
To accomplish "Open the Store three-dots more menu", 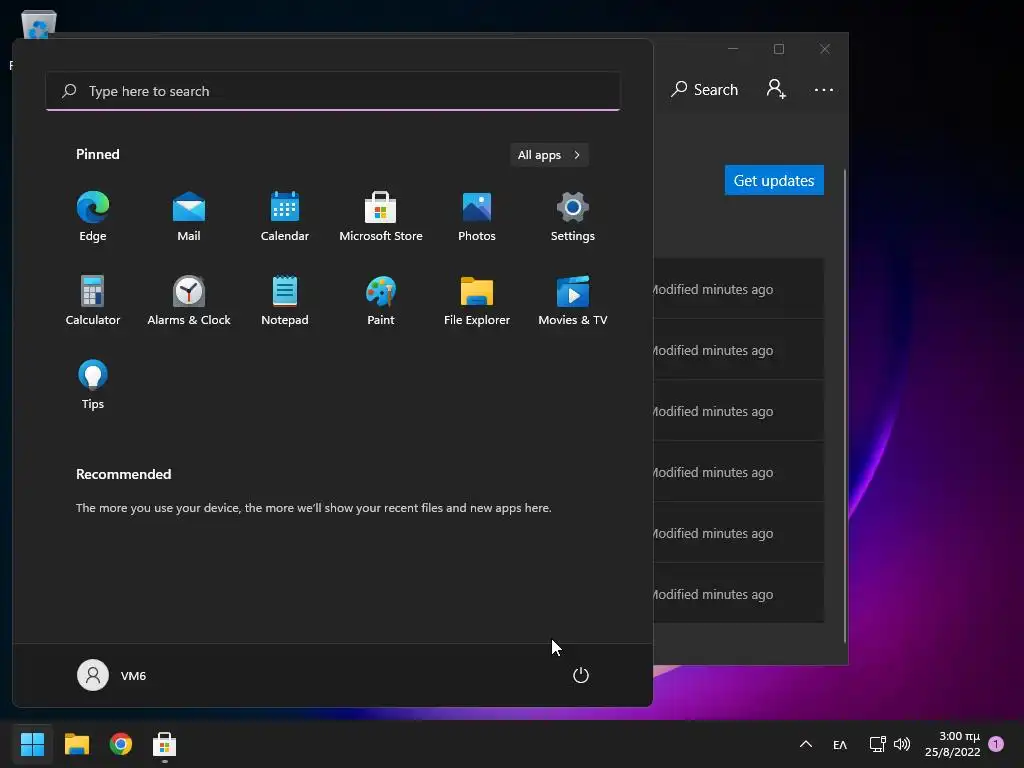I will coord(824,89).
